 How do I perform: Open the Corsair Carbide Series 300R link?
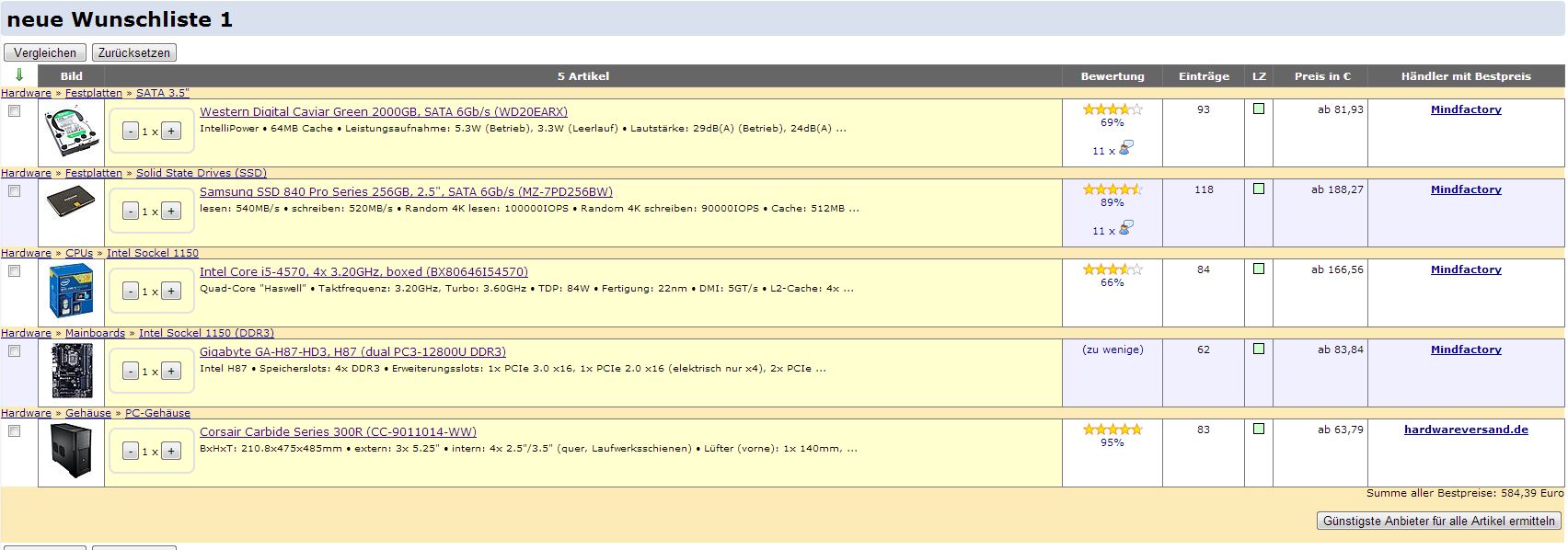coord(338,432)
